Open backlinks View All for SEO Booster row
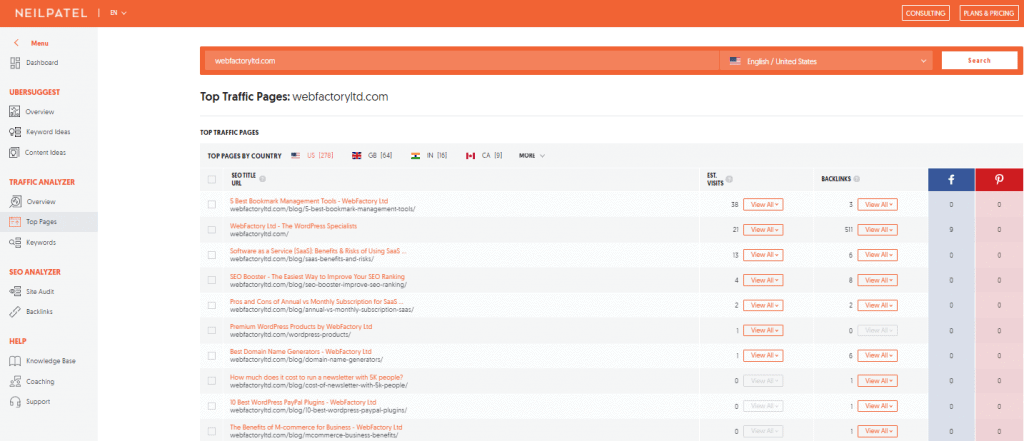Screen dimensions: 1024x441 pos(877,280)
